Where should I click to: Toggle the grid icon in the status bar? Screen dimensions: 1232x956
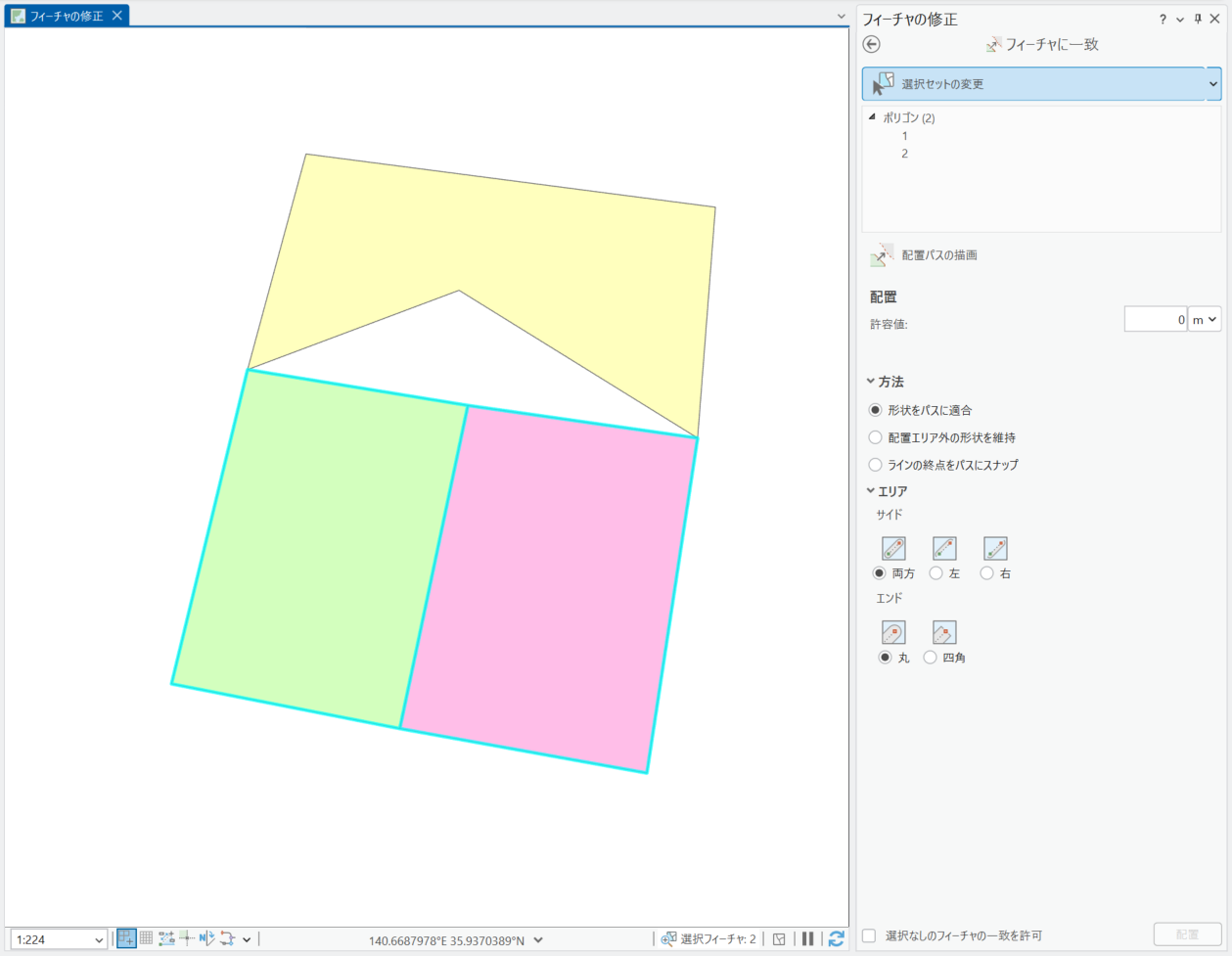tap(146, 938)
